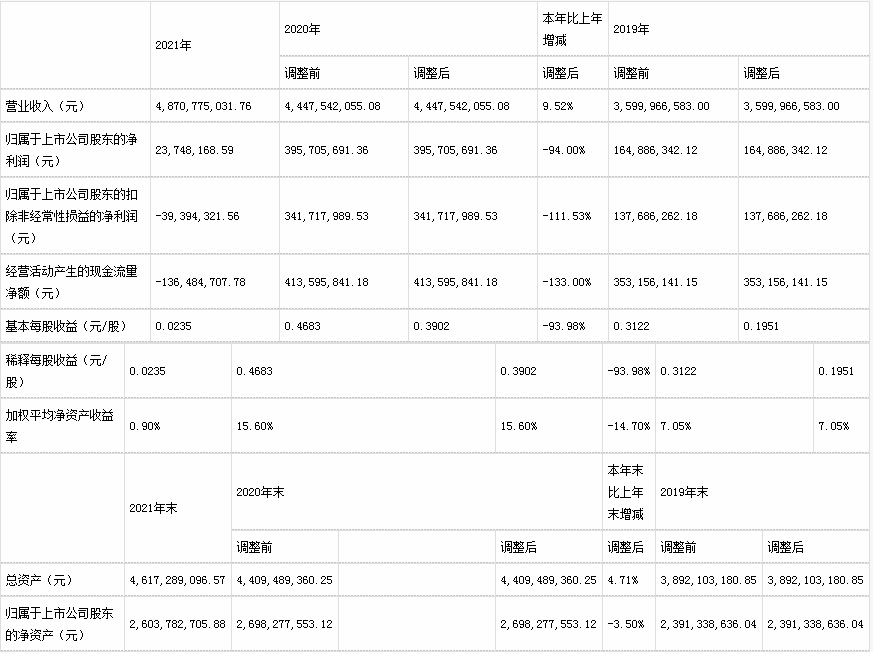This screenshot has height=652, width=873.
Task: Click 2021 revenue value 4,870,775,031.76
Action: [203, 106]
